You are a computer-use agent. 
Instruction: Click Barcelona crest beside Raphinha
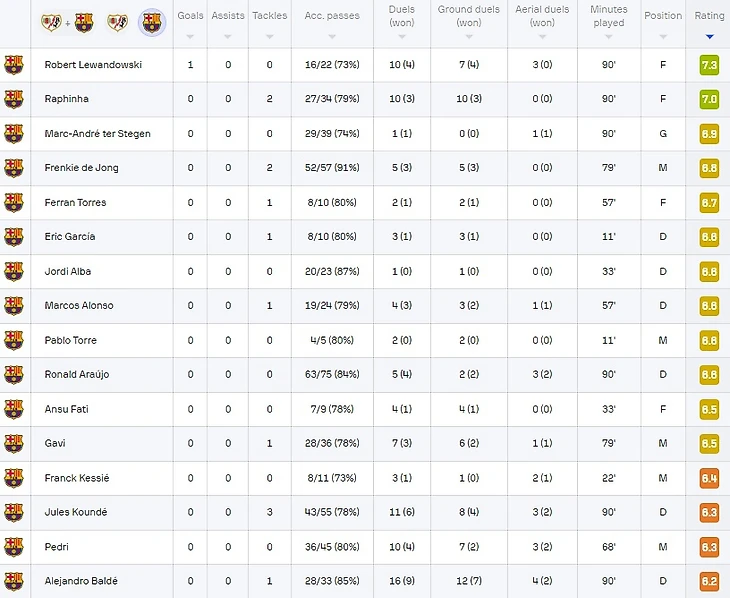point(14,99)
